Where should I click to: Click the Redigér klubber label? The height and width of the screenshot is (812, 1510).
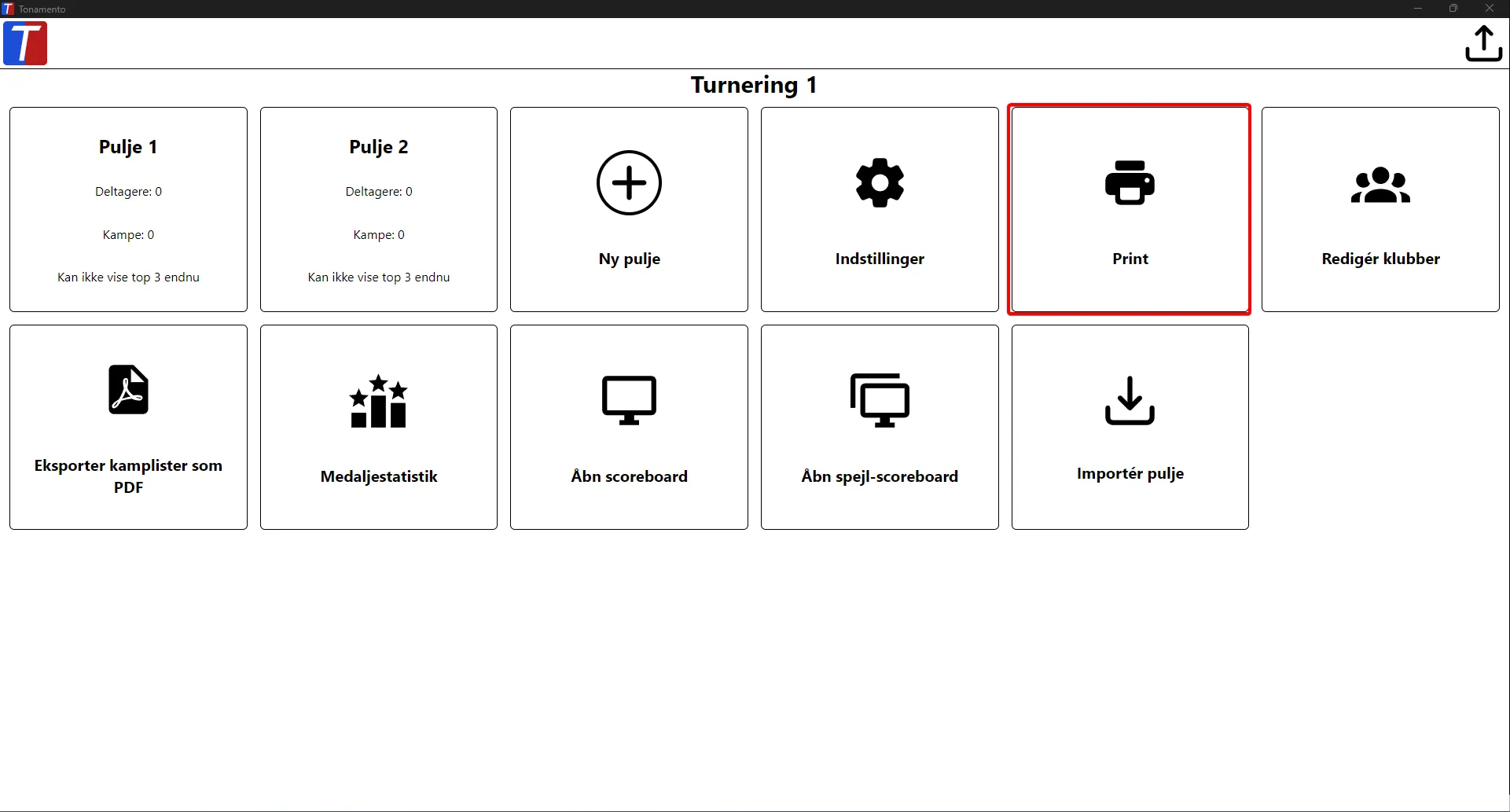click(x=1380, y=259)
